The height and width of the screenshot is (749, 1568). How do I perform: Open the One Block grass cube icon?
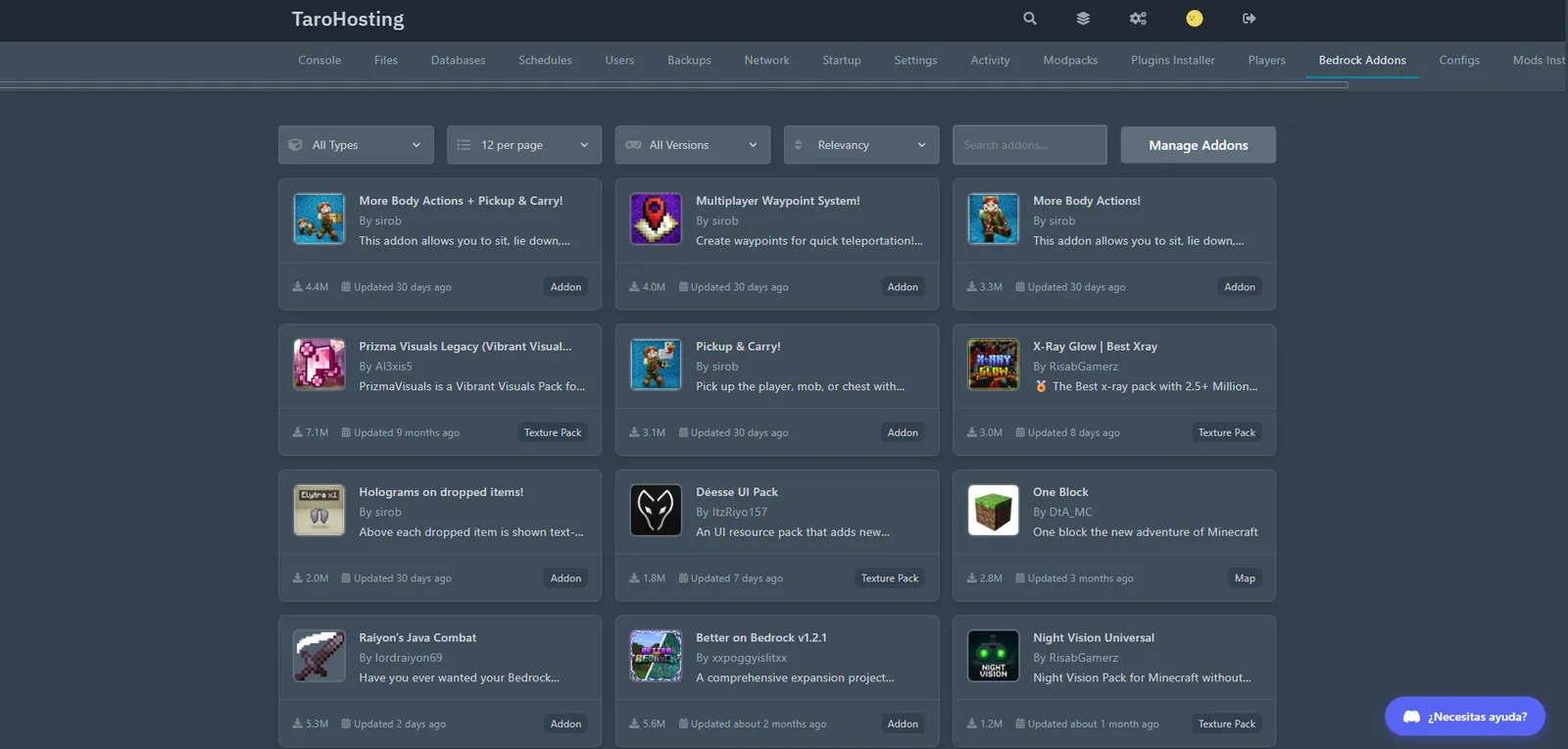point(993,510)
